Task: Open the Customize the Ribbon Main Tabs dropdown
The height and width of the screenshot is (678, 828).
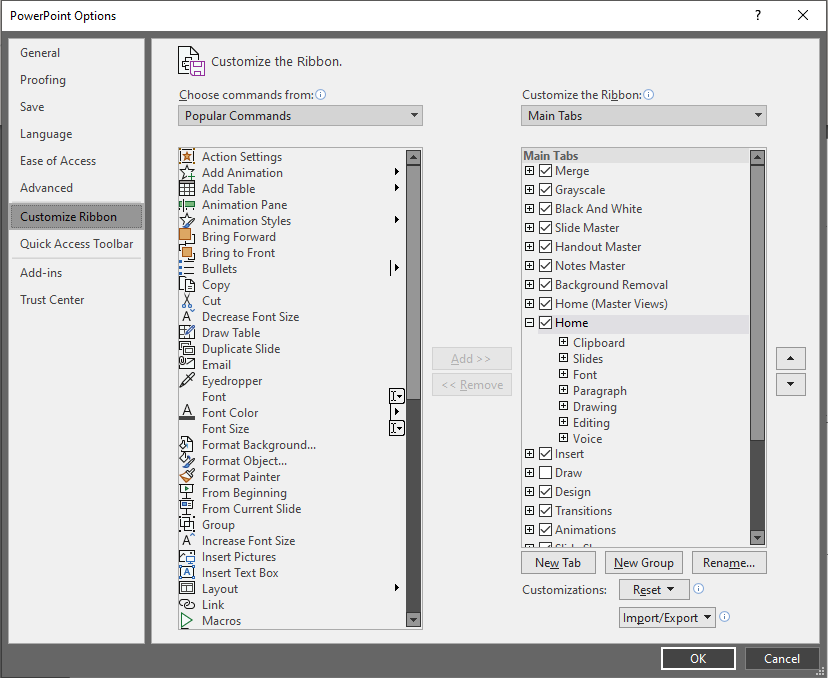Action: (644, 116)
